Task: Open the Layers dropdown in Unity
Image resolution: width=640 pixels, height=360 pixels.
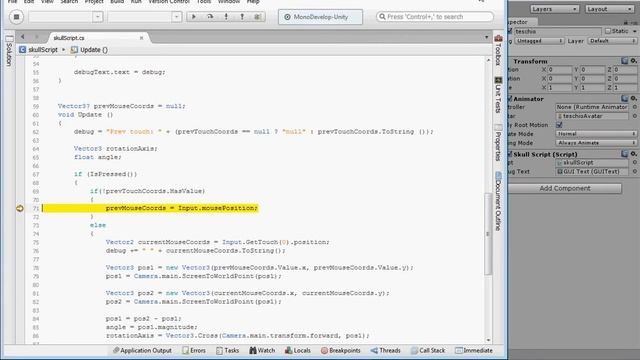Action: click(x=554, y=9)
